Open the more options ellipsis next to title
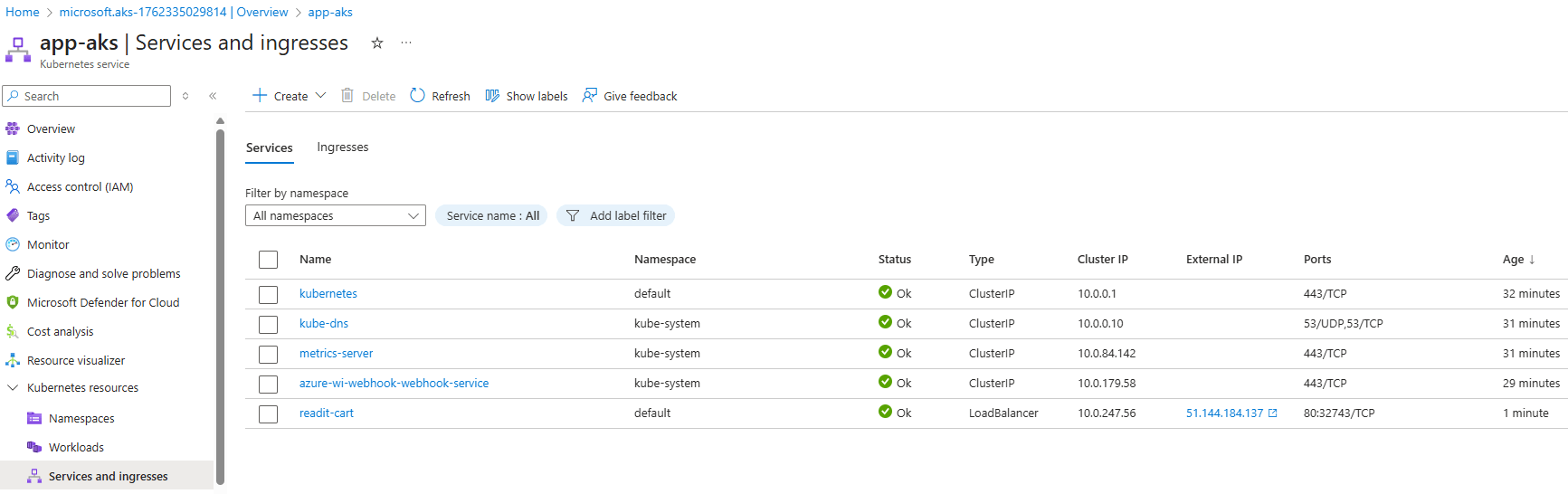This screenshot has width=1568, height=494. click(406, 43)
